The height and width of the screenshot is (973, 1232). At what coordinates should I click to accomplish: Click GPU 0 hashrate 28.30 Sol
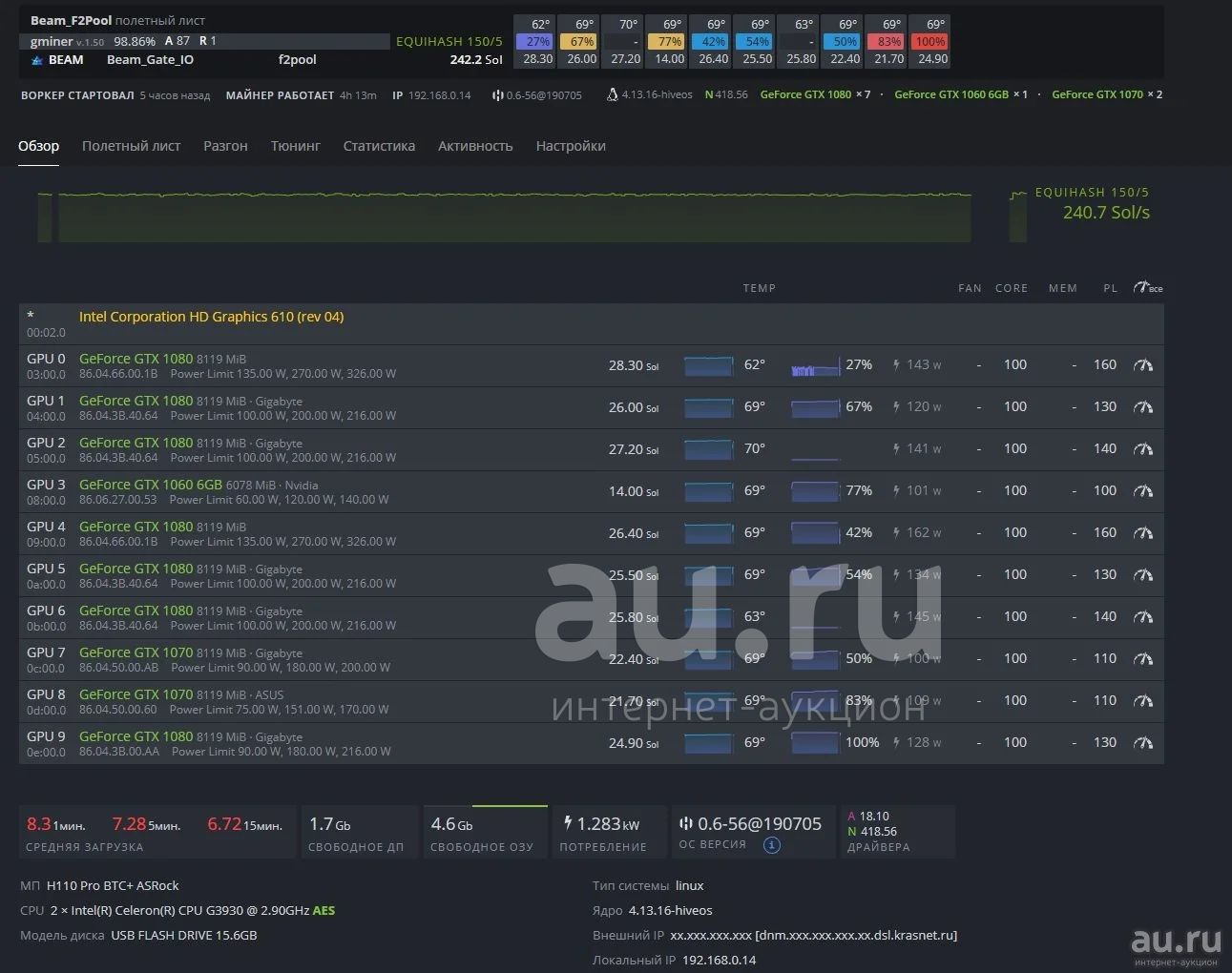(634, 365)
